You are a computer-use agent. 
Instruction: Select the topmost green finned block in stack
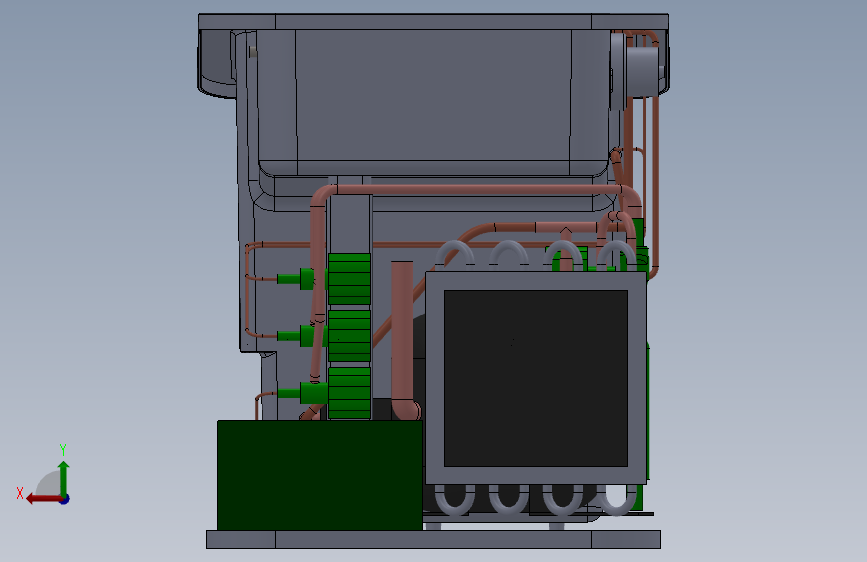349,279
